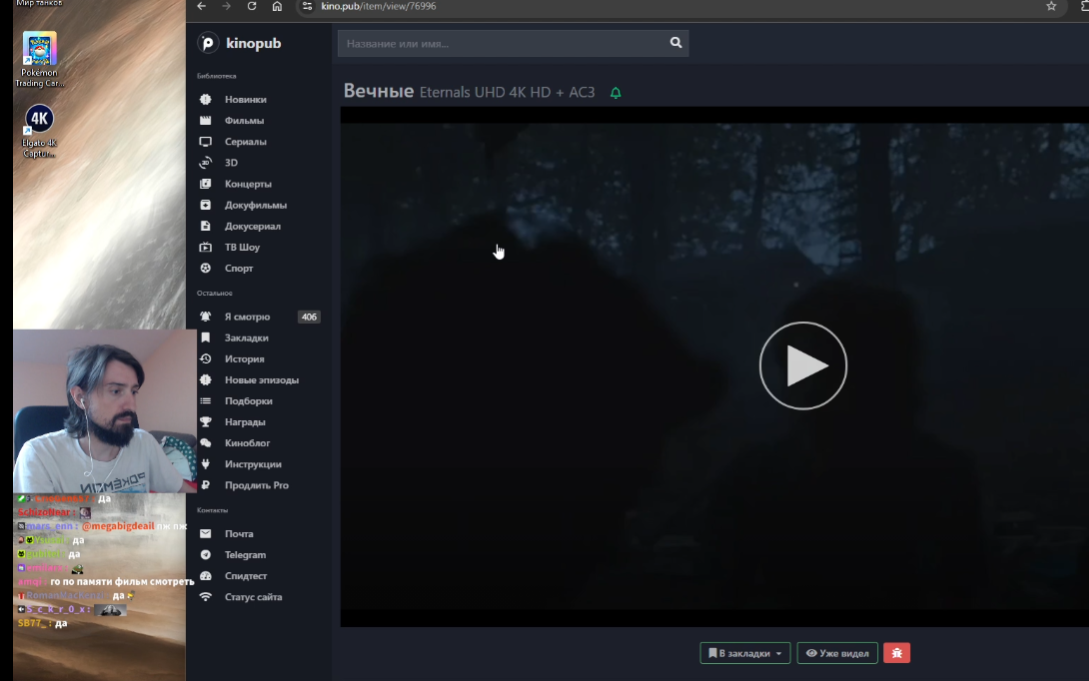
Task: Click the red bug report button
Action: (897, 653)
